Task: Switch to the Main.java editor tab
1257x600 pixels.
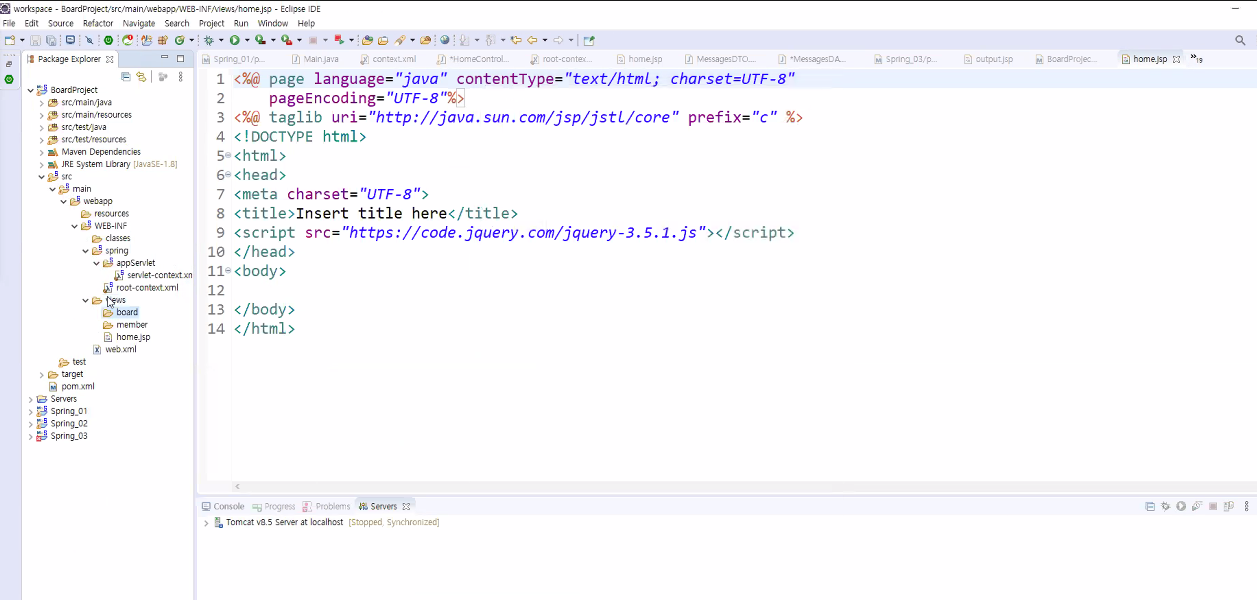Action: (x=314, y=59)
